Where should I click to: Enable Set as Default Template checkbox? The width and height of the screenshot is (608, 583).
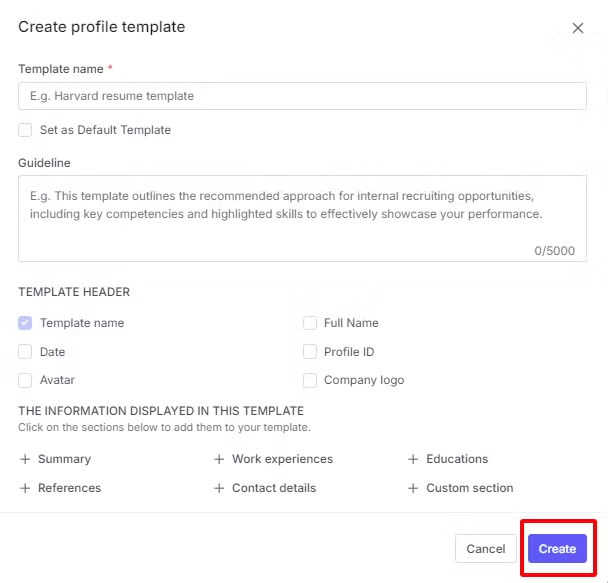pos(25,130)
